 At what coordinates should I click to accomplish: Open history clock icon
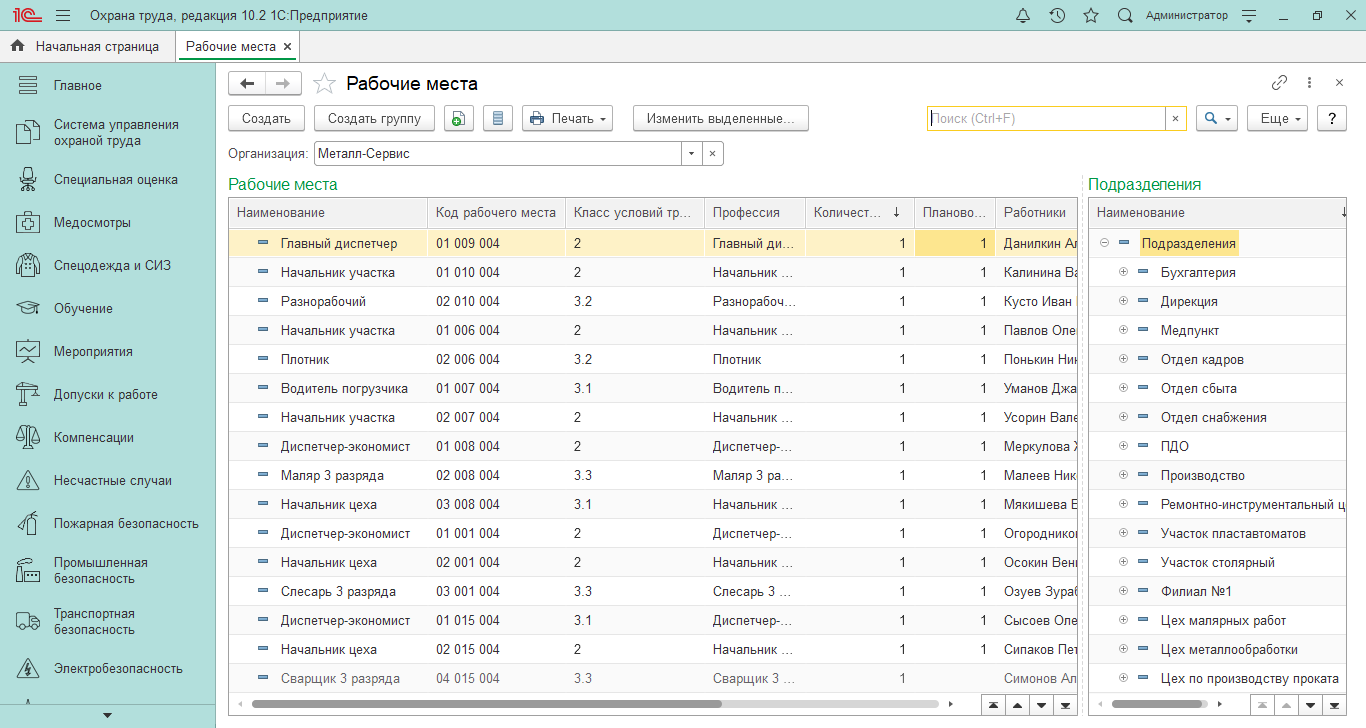coord(1057,16)
